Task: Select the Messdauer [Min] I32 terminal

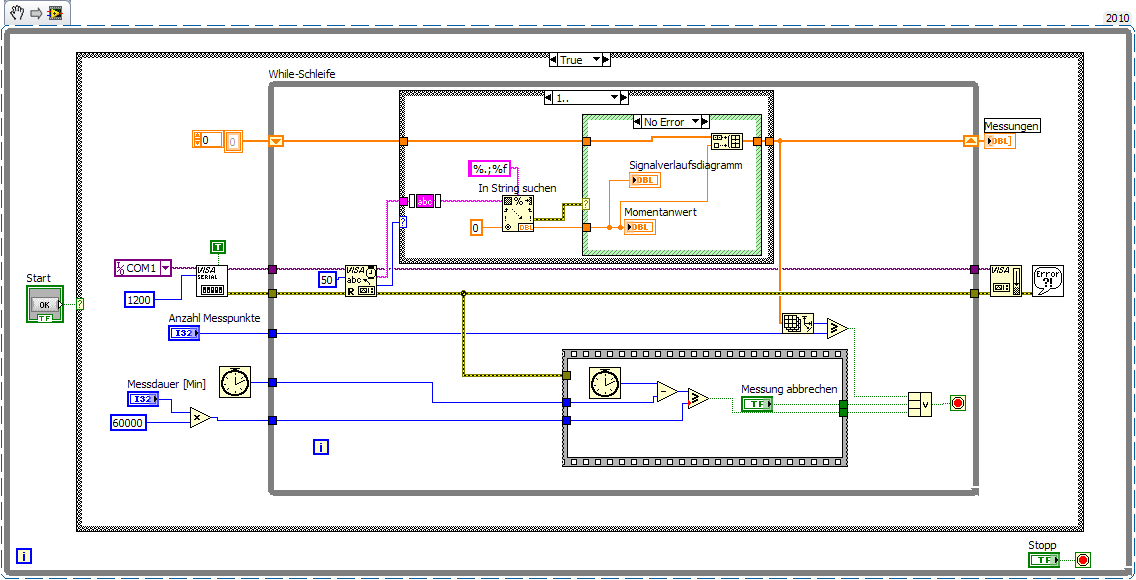Action: click(x=143, y=399)
